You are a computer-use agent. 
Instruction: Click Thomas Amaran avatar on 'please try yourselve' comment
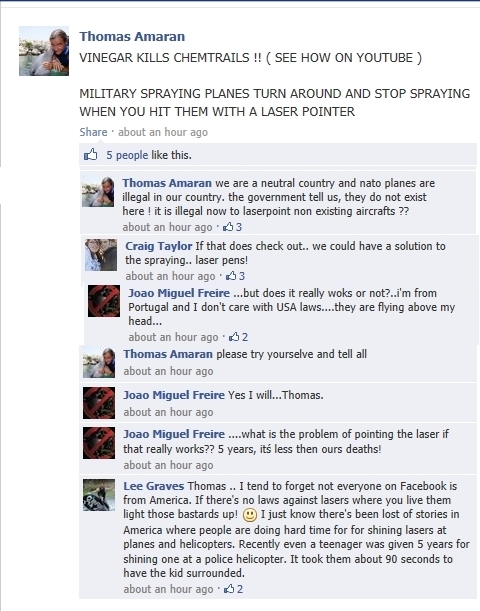coord(99,362)
